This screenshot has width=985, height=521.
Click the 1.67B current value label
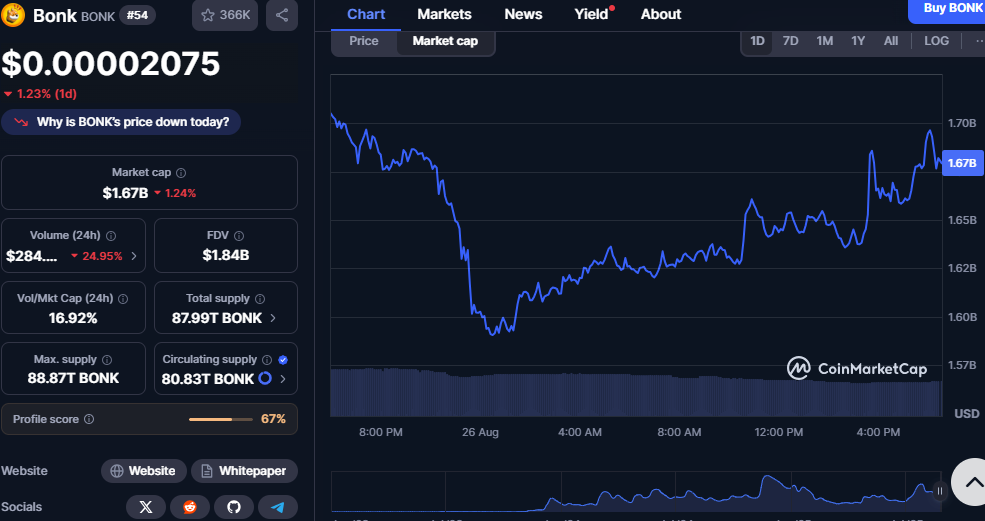pyautogui.click(x=962, y=163)
